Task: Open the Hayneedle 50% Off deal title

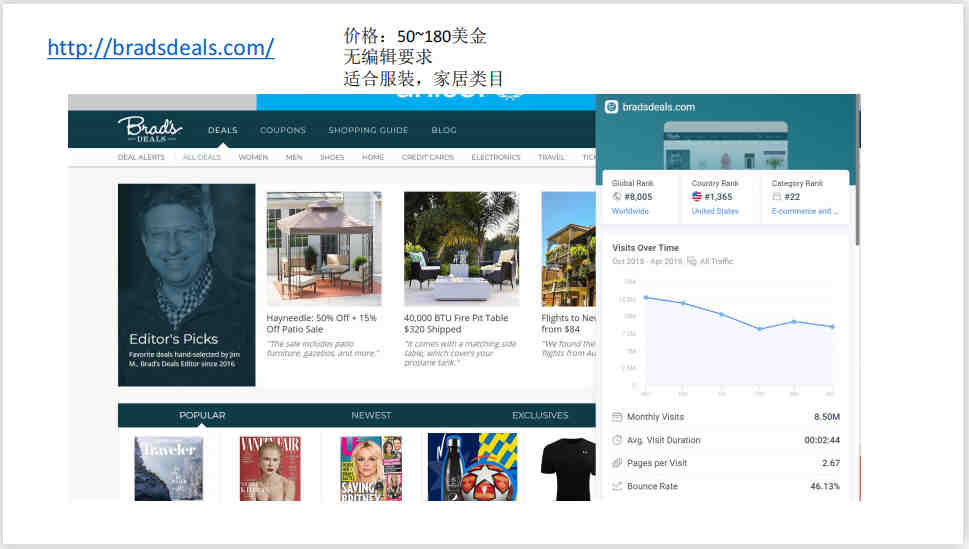Action: coord(321,323)
